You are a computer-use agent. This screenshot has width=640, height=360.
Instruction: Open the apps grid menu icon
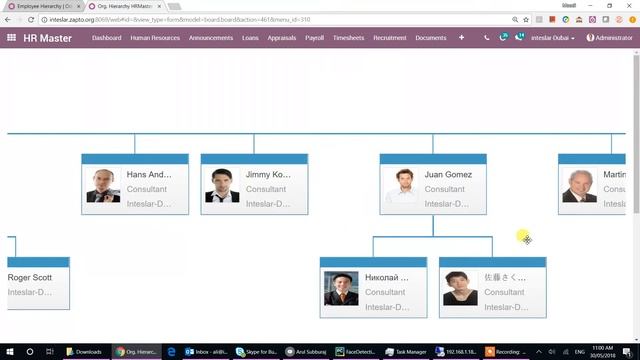11,38
